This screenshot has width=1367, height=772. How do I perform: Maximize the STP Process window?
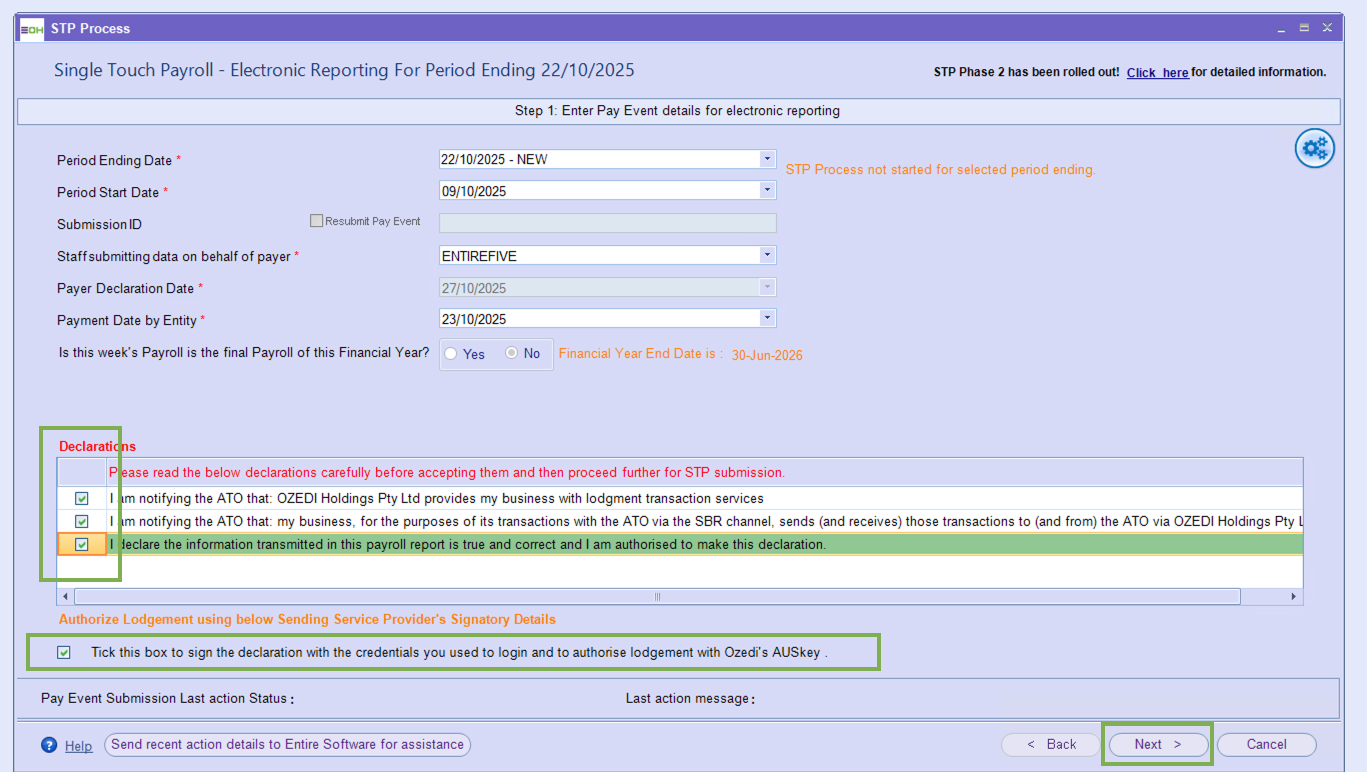[x=1304, y=28]
